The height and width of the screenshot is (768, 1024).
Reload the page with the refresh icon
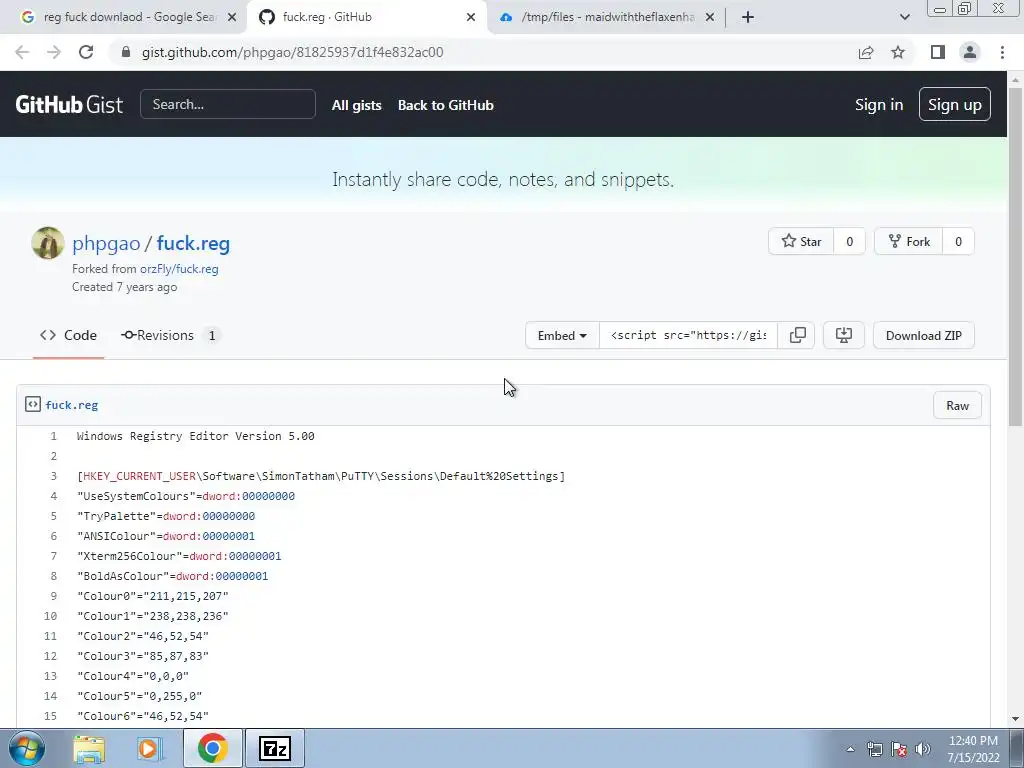pos(86,52)
